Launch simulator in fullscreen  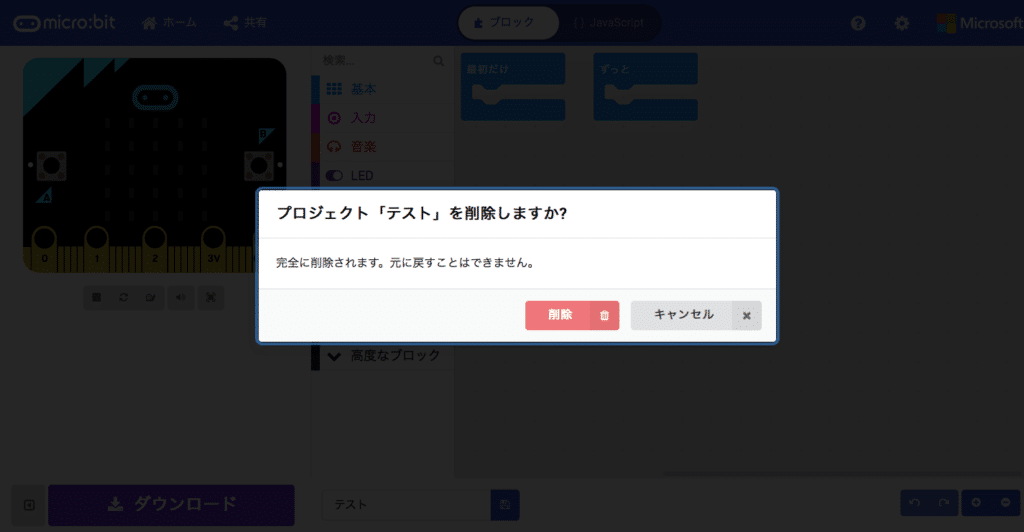[210, 298]
